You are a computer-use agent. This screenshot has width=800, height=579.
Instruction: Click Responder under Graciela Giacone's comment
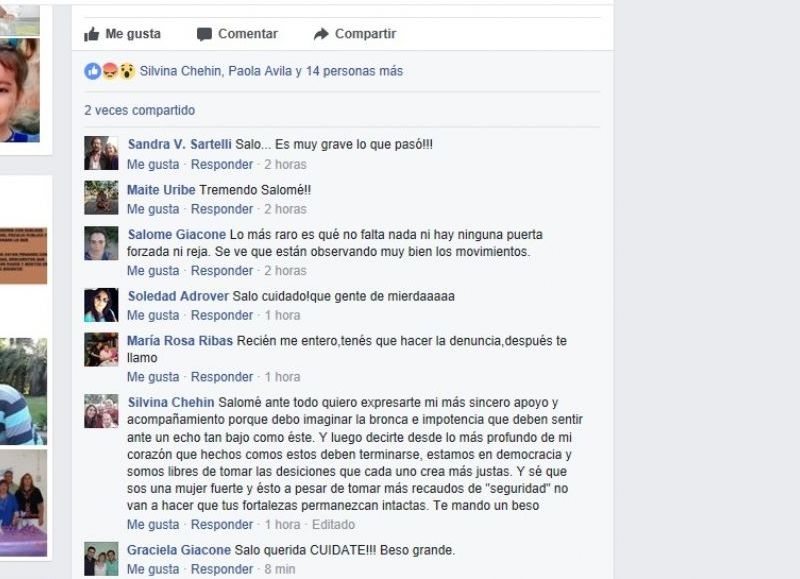pos(222,569)
